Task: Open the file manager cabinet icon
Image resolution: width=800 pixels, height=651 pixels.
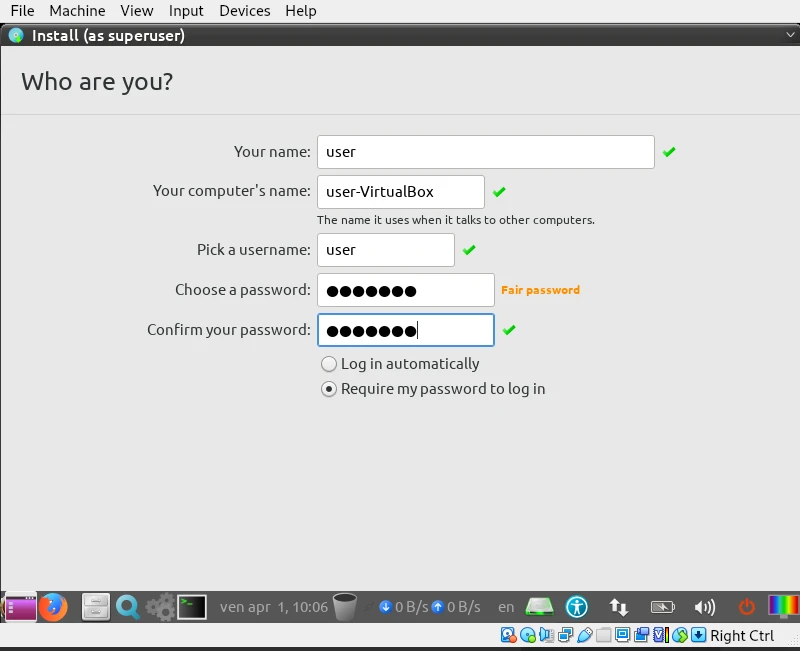Action: click(95, 606)
